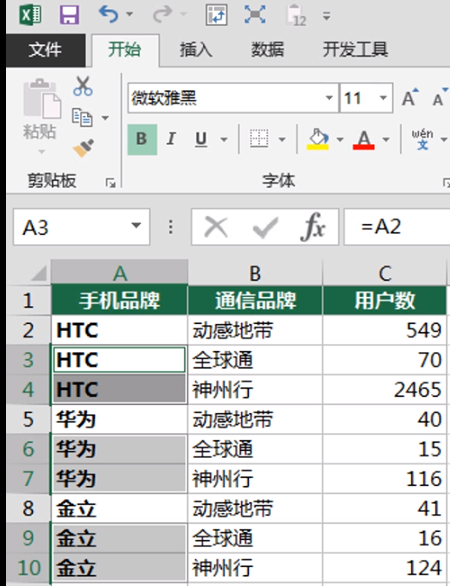Select cell with value 116

coord(385,479)
